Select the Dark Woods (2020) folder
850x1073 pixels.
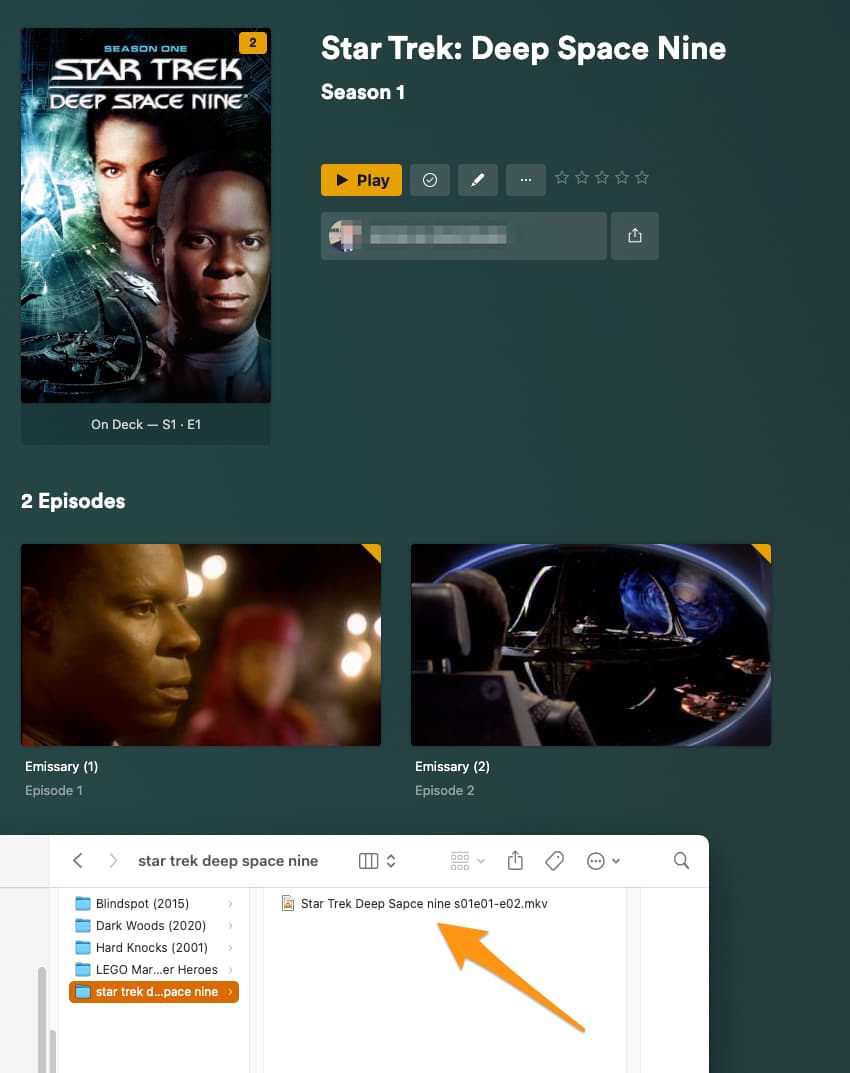(154, 925)
